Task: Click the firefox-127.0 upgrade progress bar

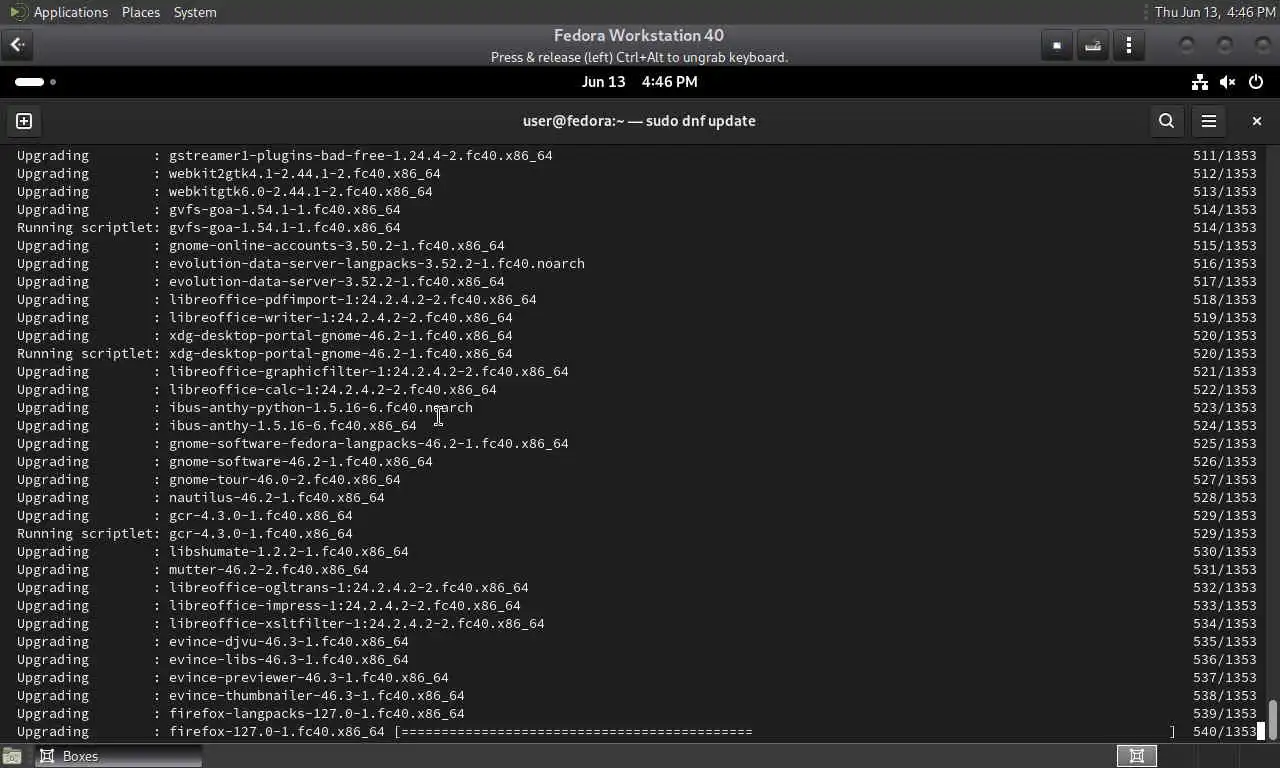Action: click(785, 732)
